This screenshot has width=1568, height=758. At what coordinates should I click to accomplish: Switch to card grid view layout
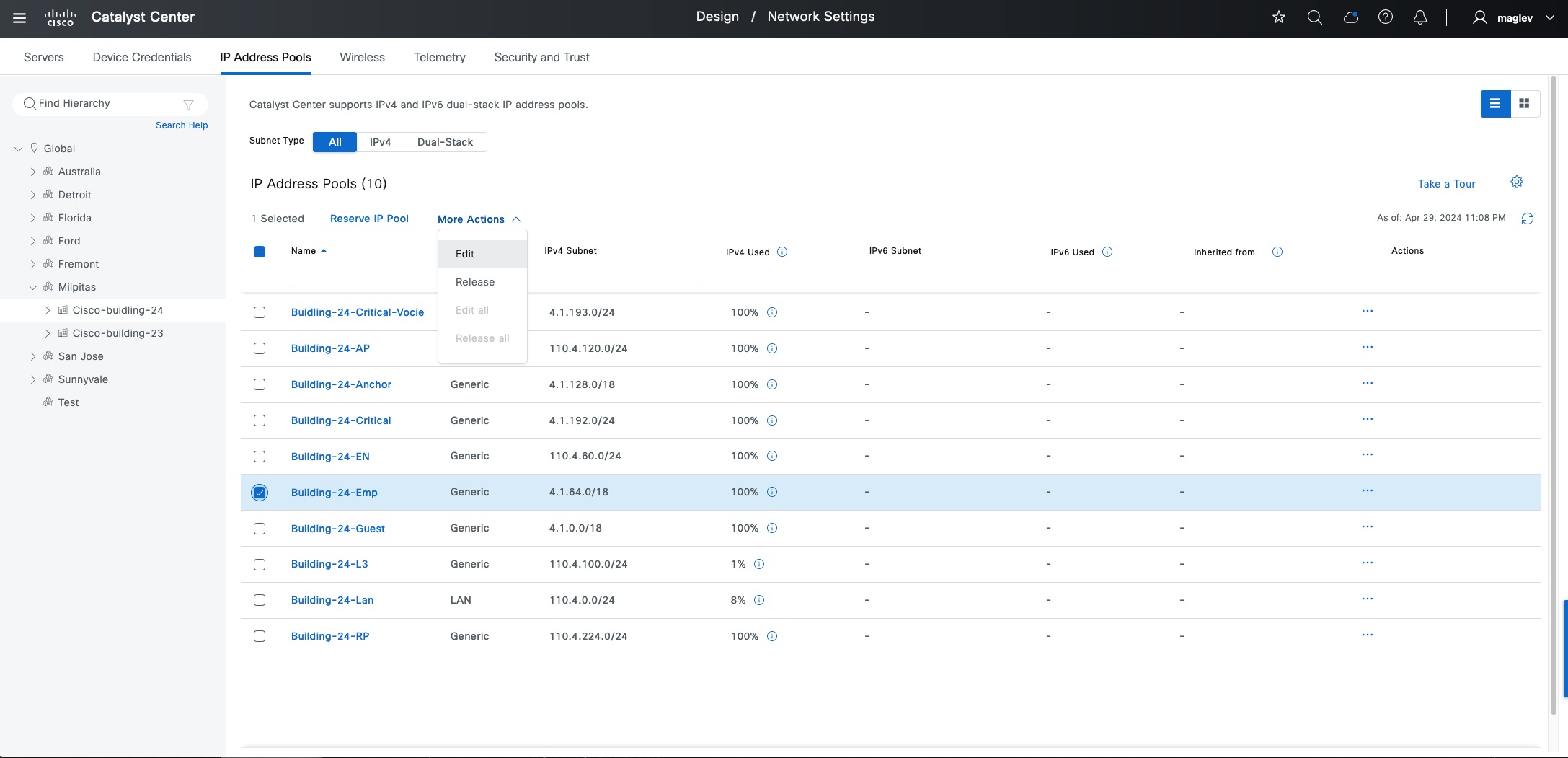coord(1525,104)
